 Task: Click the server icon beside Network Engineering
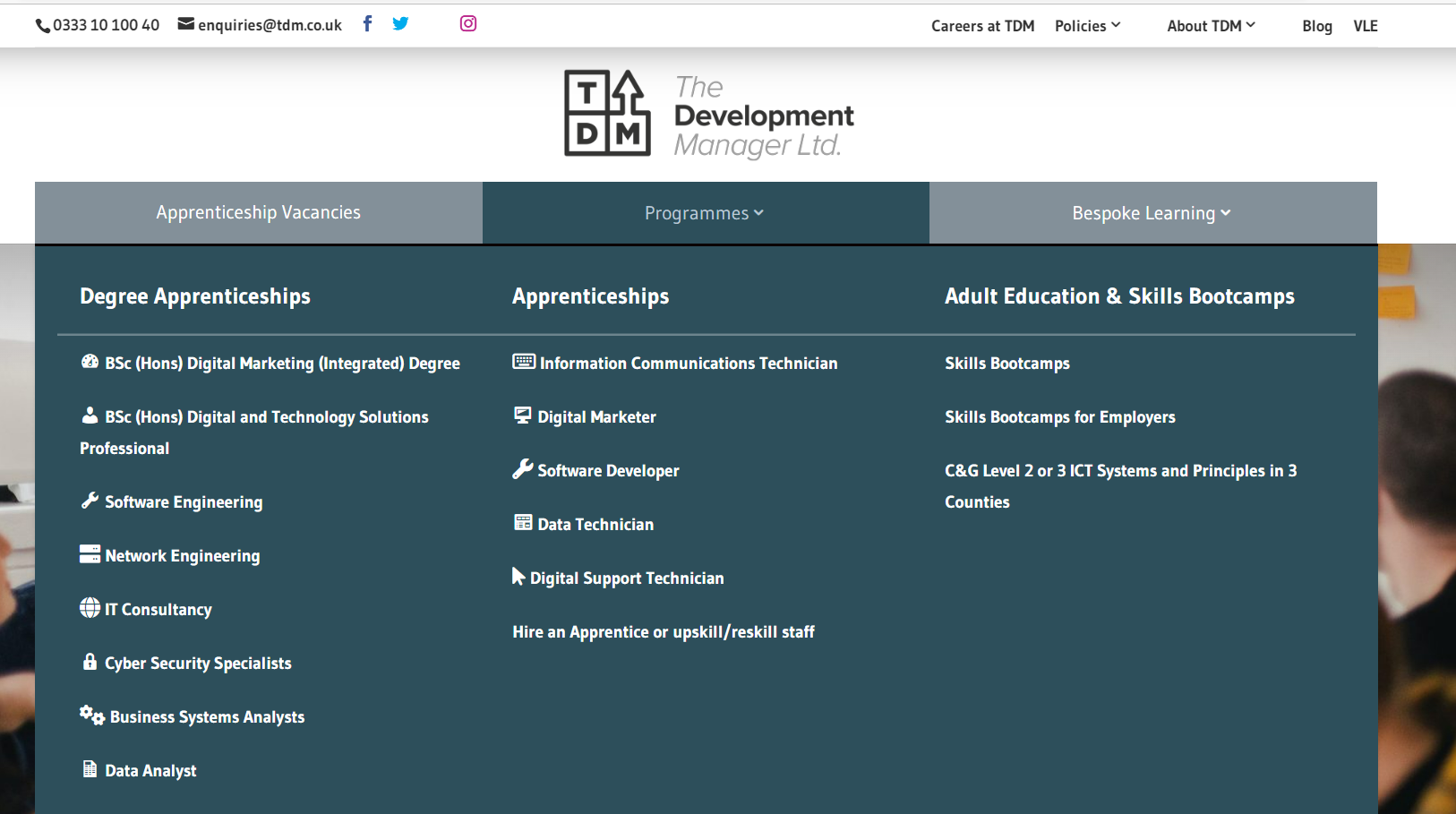click(x=90, y=554)
